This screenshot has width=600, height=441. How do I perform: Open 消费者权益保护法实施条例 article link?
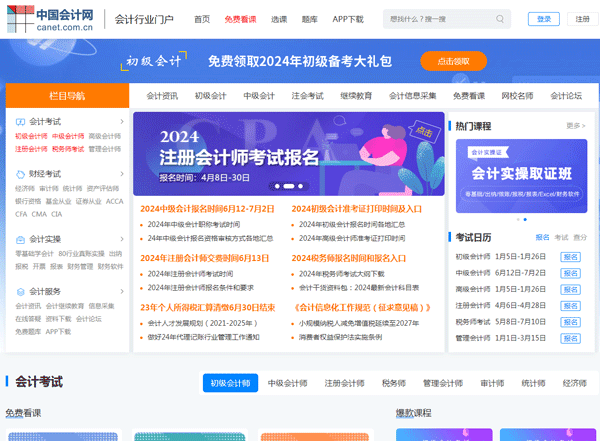(x=341, y=337)
